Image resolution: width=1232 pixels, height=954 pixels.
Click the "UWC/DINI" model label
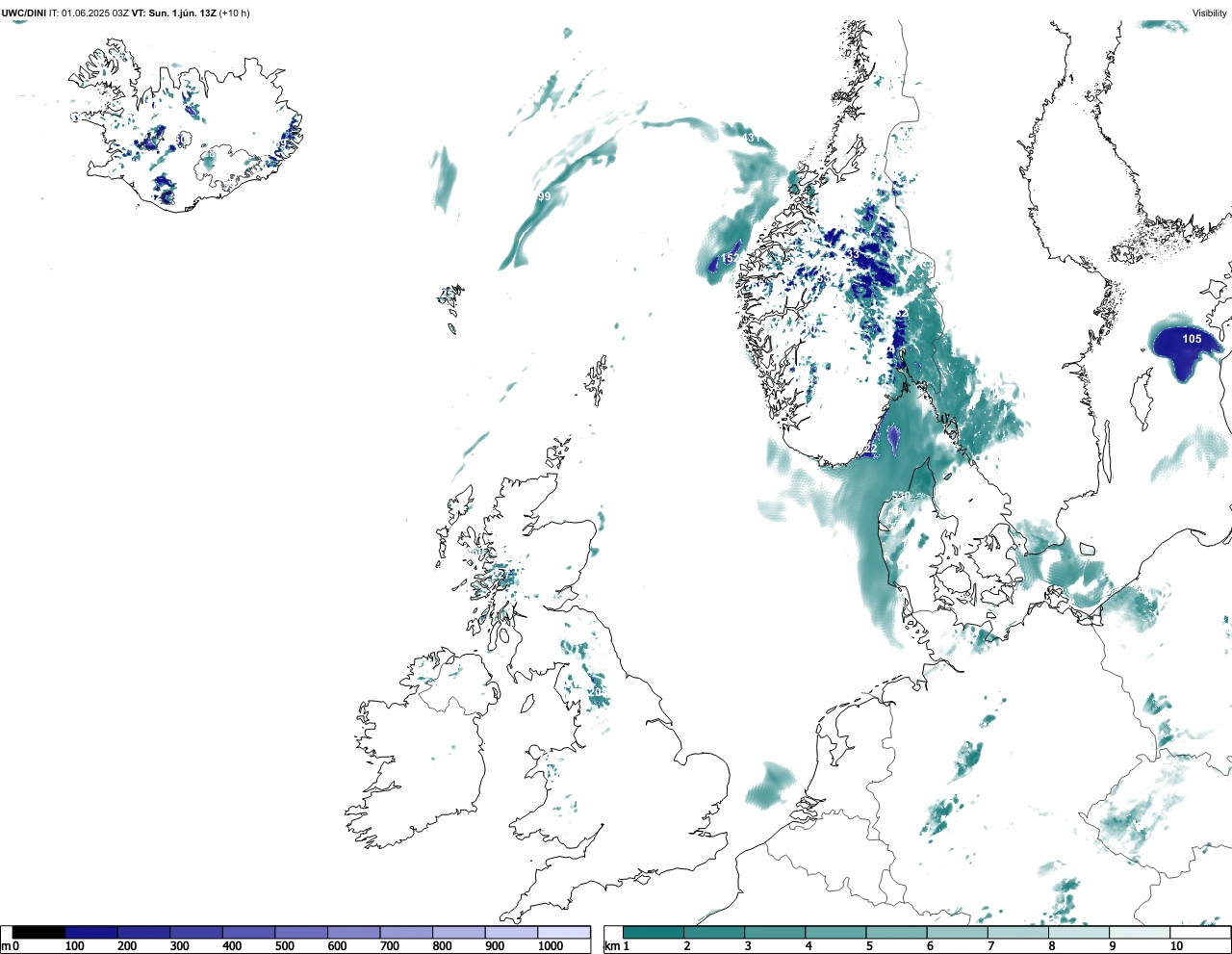point(24,13)
